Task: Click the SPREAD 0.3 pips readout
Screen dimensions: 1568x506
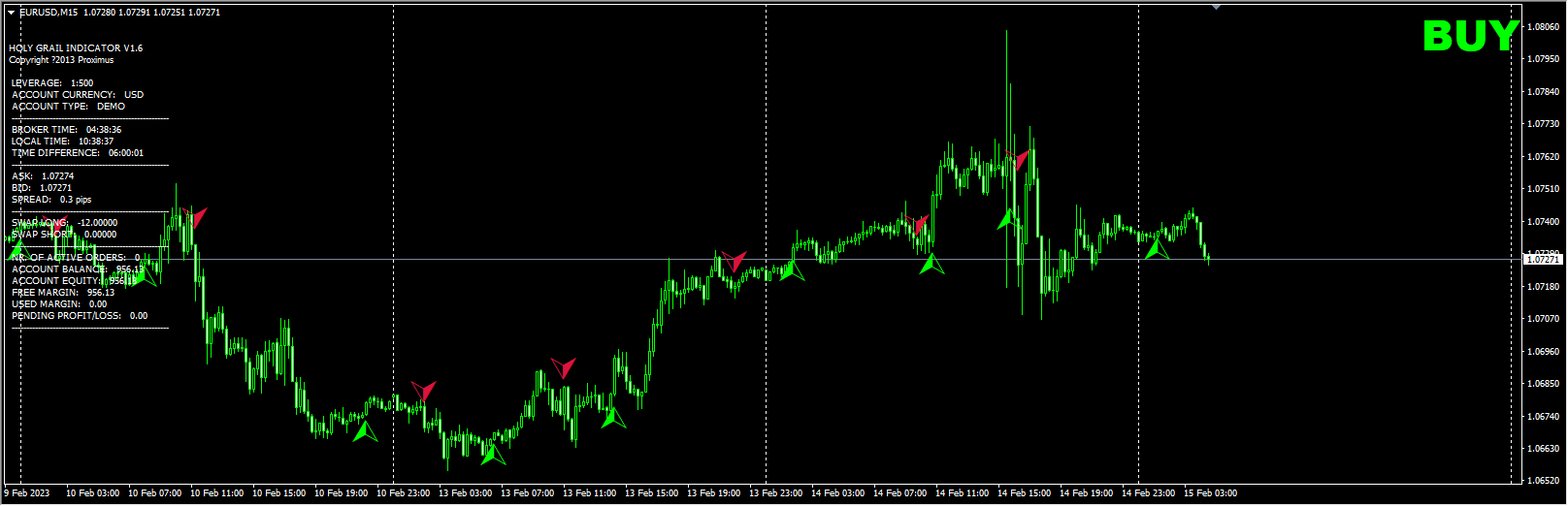Action: click(x=51, y=200)
